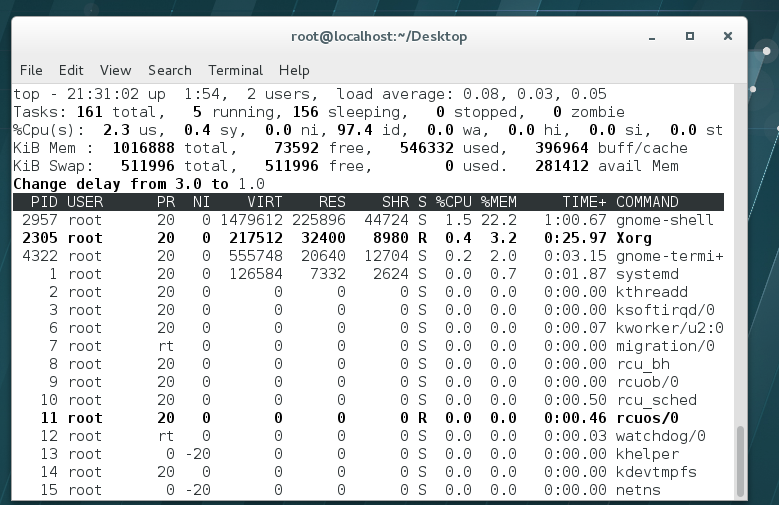Click the 1479612 VIRT value
Viewport: 779px width, 505px height.
[x=251, y=220]
